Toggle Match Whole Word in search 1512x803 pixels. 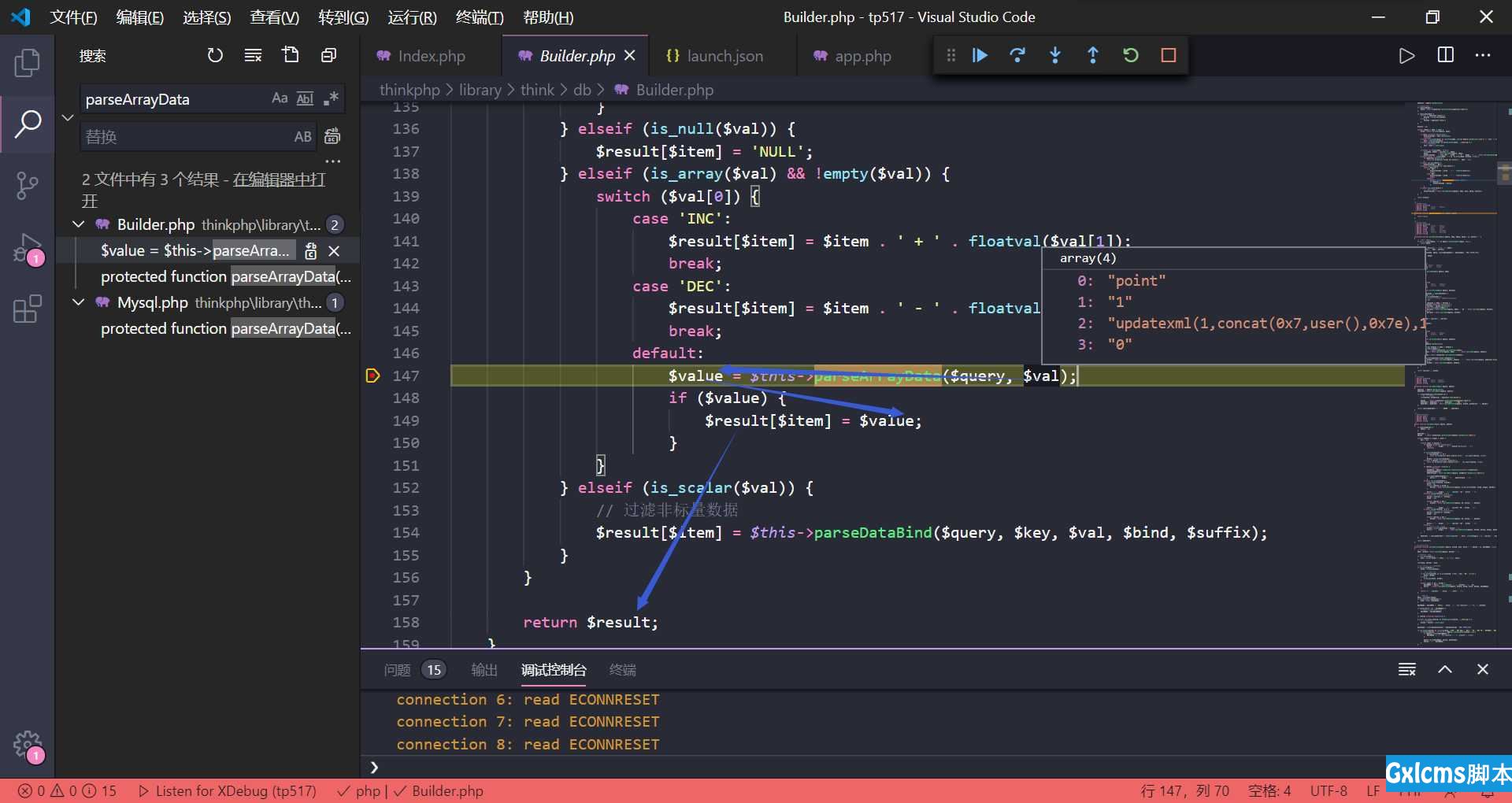click(305, 98)
